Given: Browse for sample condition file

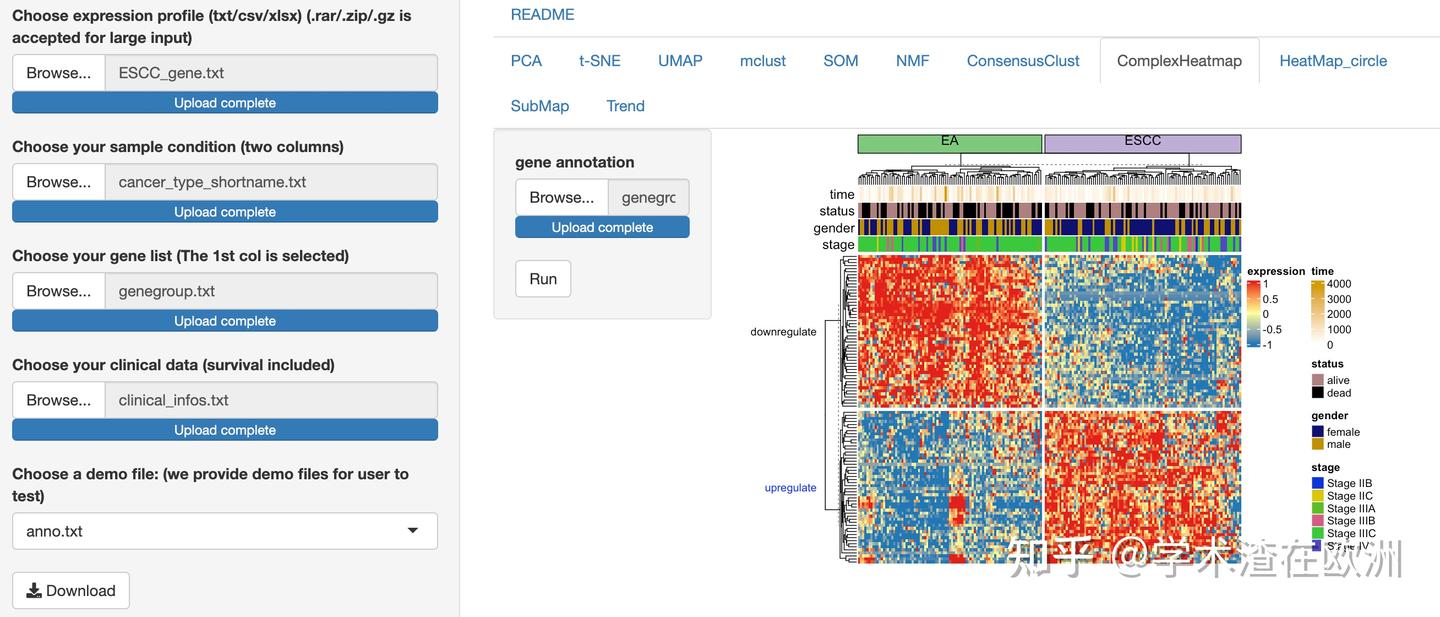Looking at the screenshot, I should [x=59, y=182].
